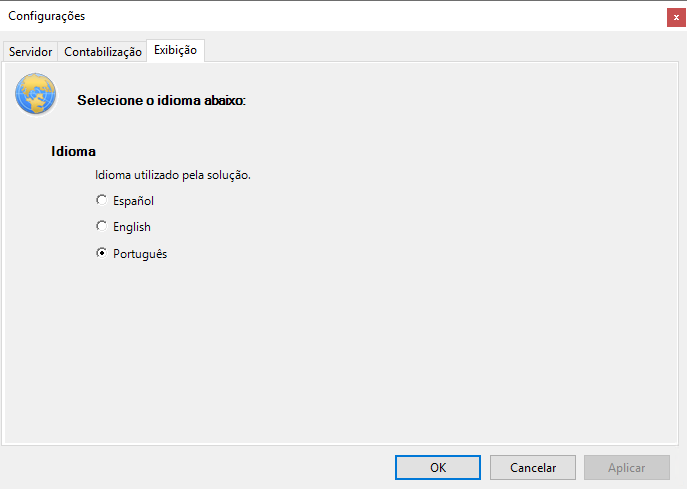This screenshot has width=687, height=489.
Task: Click the English language label text
Action: pos(131,227)
